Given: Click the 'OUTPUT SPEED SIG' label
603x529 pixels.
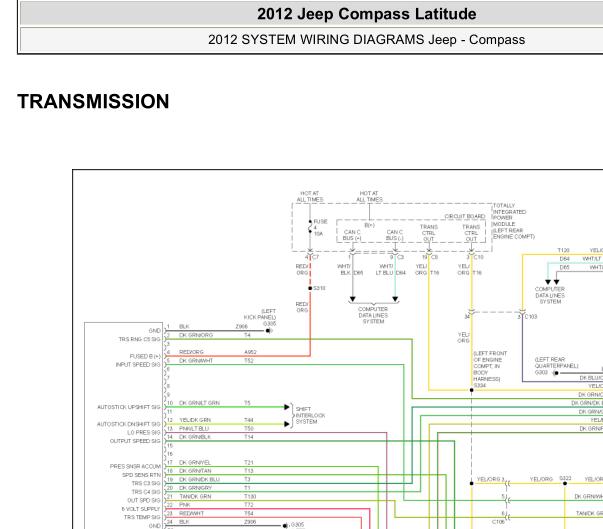Looking at the screenshot, I should point(135,441).
